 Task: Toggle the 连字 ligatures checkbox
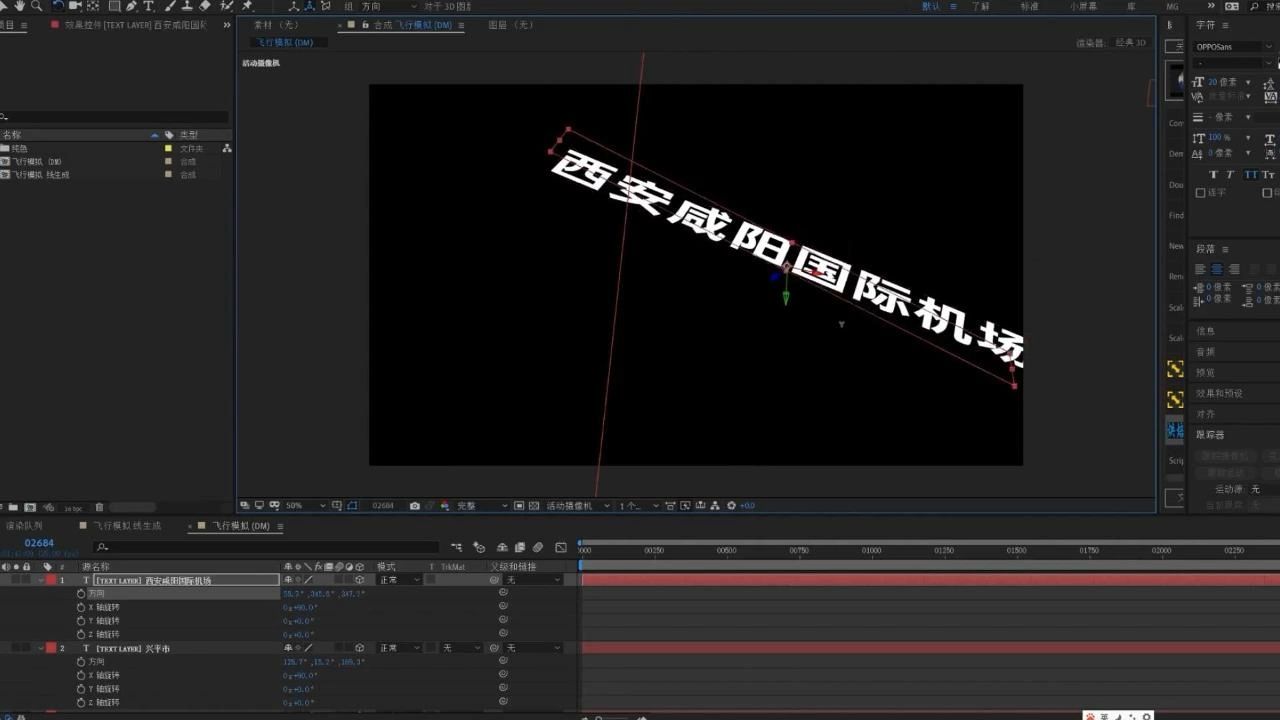tap(1201, 193)
